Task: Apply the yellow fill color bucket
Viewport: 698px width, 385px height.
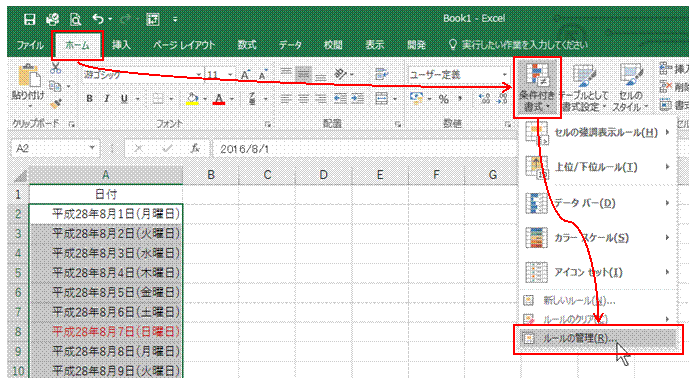Action: click(192, 99)
